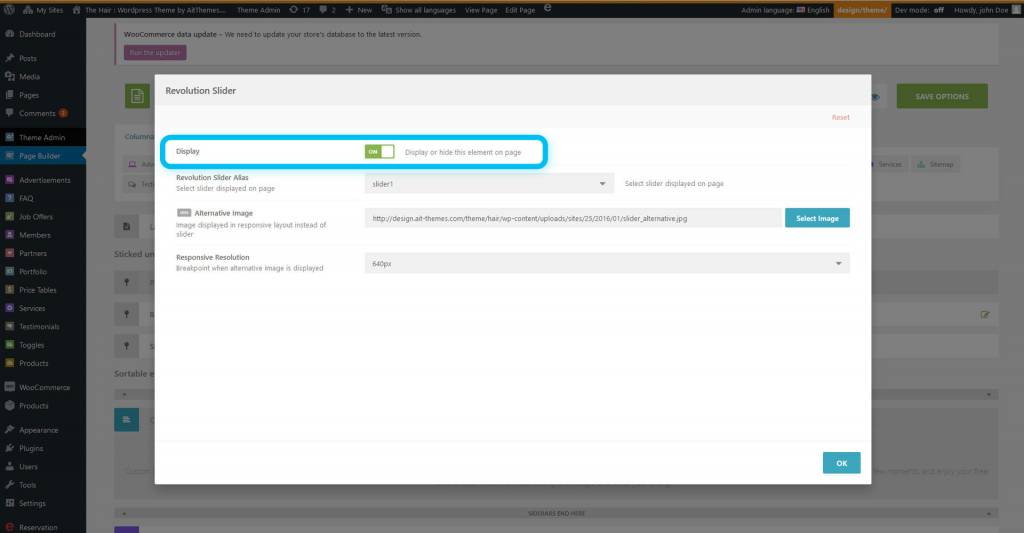Open Services in the sidebar

32,308
